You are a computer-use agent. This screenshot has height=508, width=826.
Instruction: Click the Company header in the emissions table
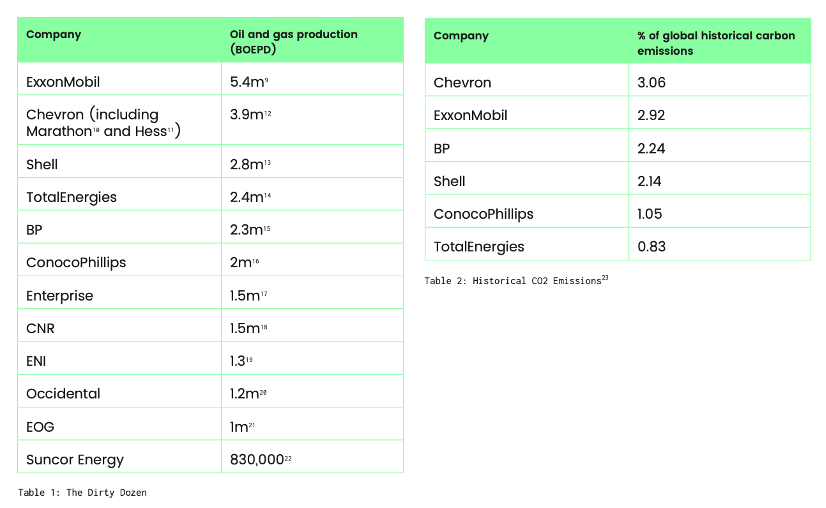point(461,36)
